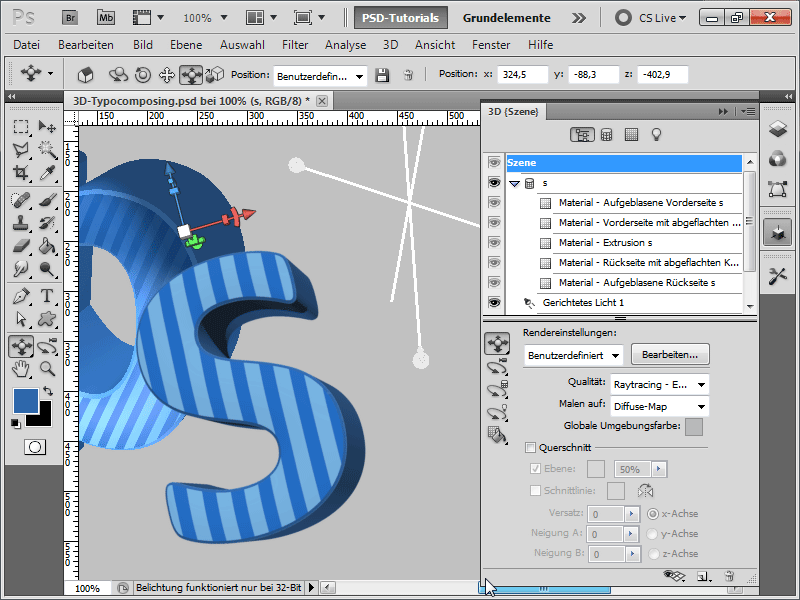800x600 pixels.
Task: Toggle visibility of Material - Aufgeblasene Vorderseite s
Action: 494,203
